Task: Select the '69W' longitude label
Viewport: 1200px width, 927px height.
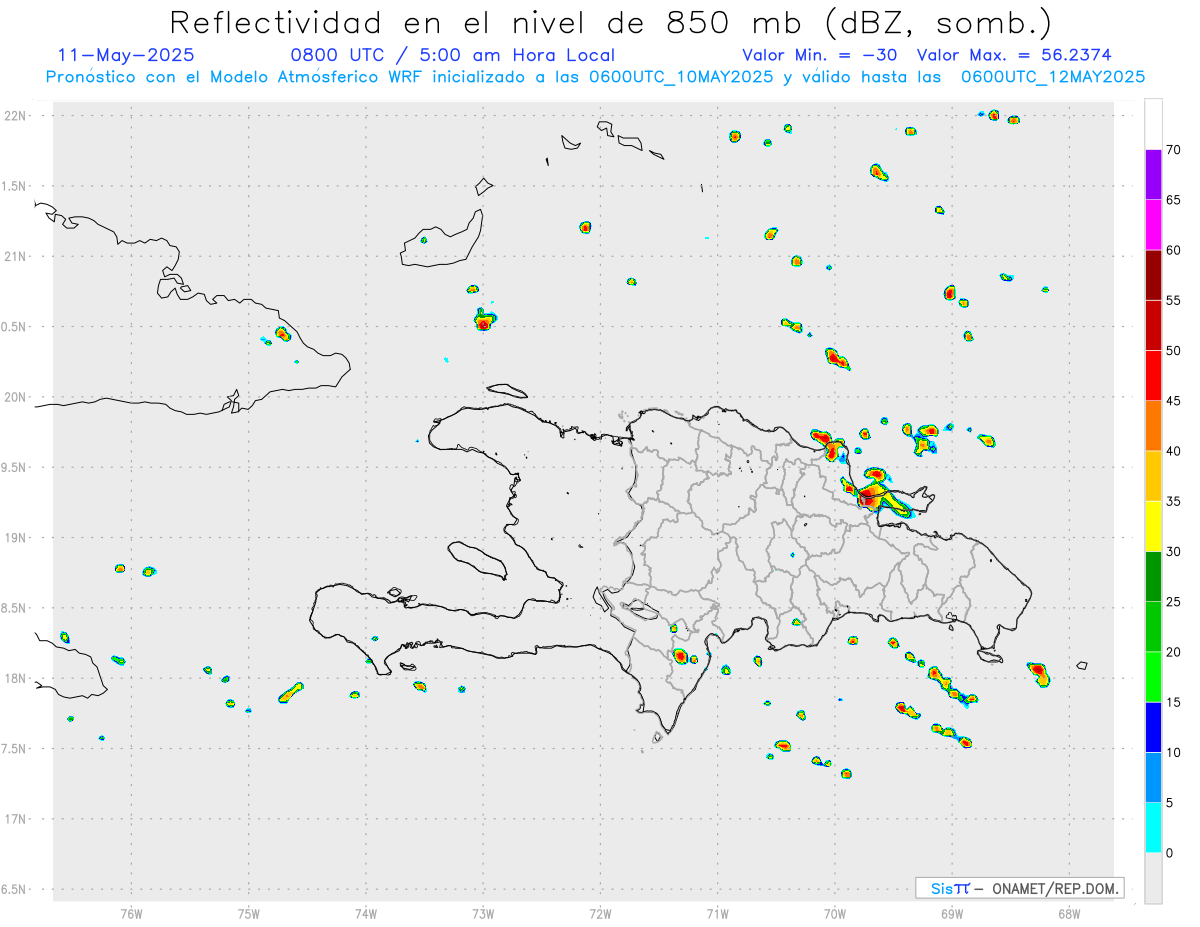Action: pos(951,913)
